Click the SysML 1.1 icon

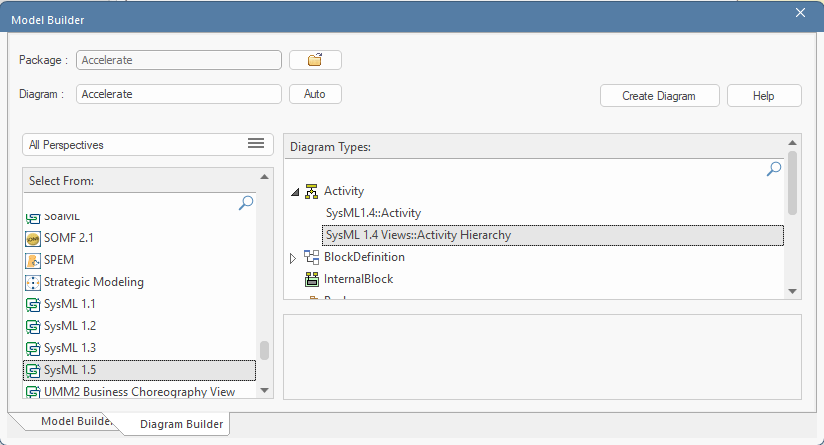33,304
